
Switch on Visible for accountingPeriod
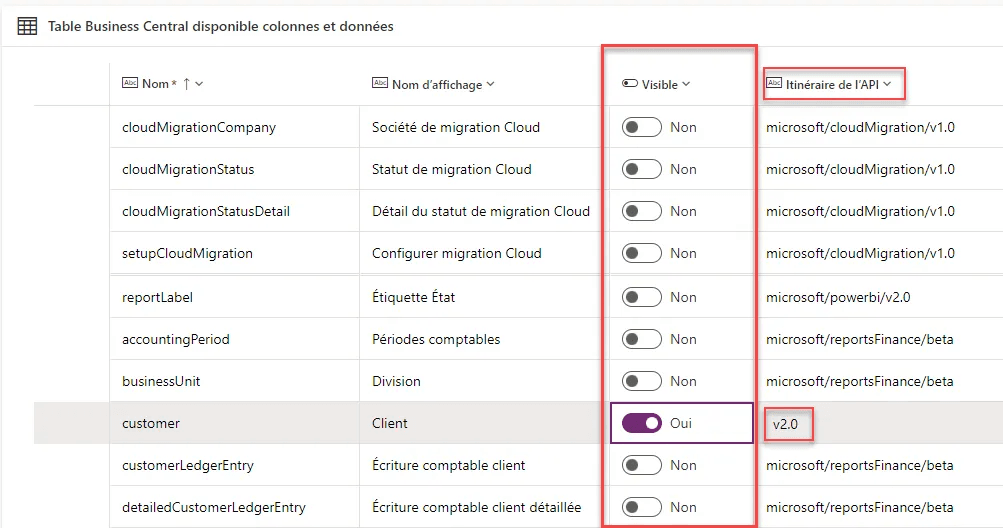click(x=642, y=339)
